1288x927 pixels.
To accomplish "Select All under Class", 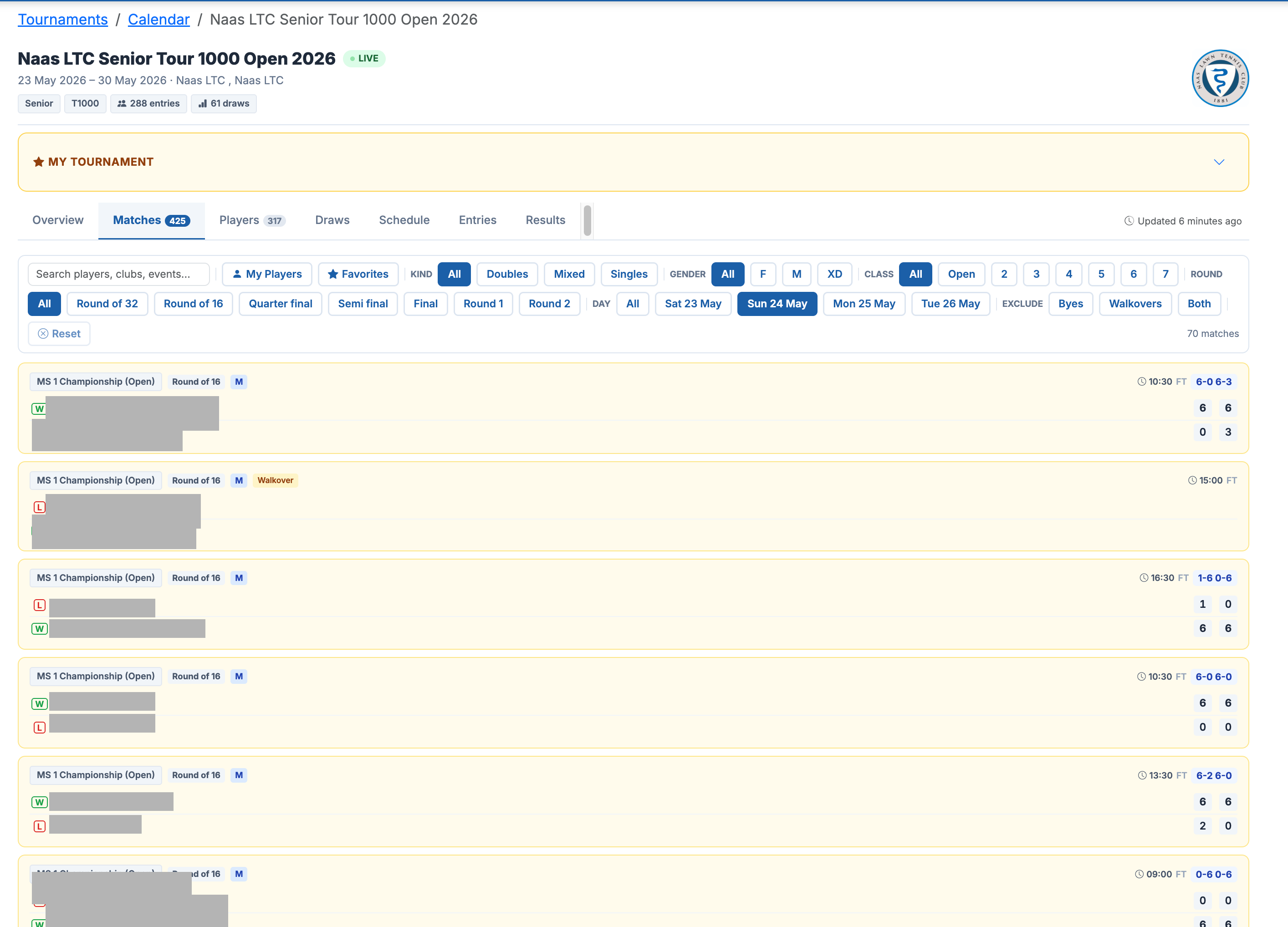I will click(915, 274).
